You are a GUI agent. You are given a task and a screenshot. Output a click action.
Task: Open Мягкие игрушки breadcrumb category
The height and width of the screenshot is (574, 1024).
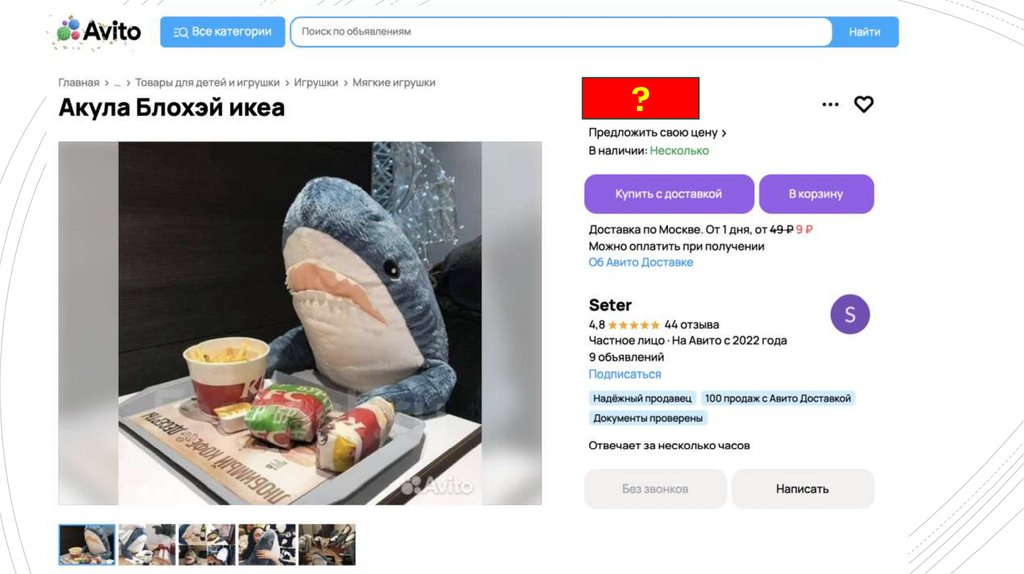click(x=394, y=82)
